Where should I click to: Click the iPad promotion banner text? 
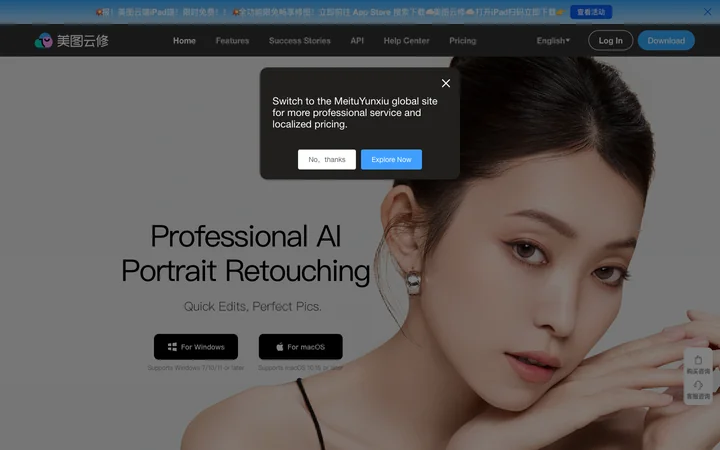tap(330, 12)
